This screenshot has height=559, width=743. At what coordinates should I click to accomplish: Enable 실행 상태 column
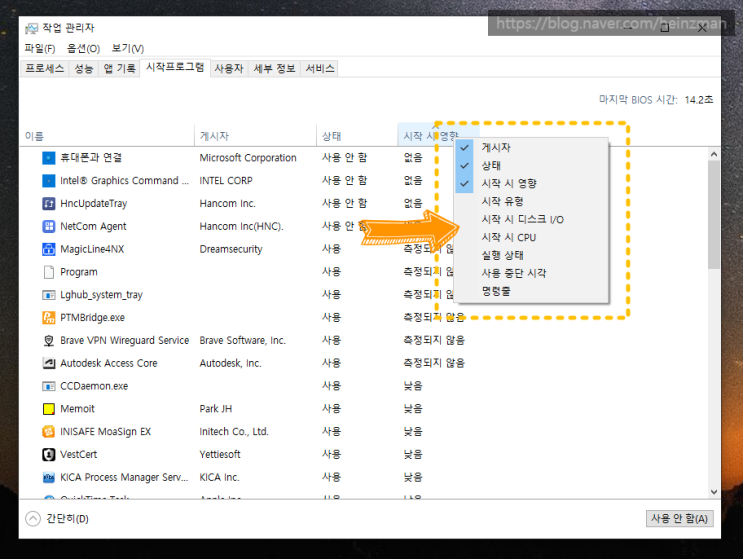[x=531, y=255]
